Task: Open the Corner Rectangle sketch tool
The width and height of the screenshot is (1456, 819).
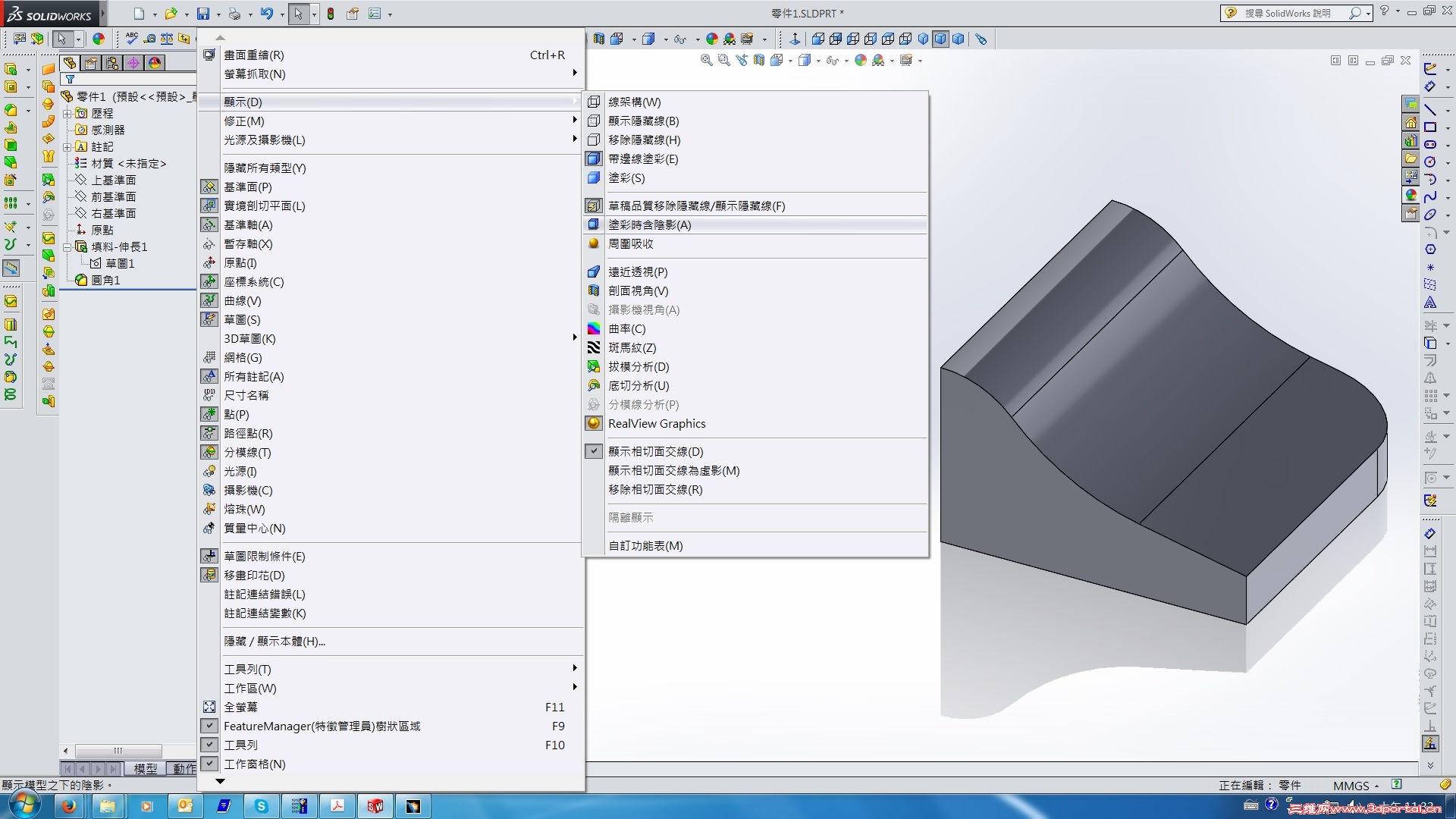Action: pos(1431,127)
